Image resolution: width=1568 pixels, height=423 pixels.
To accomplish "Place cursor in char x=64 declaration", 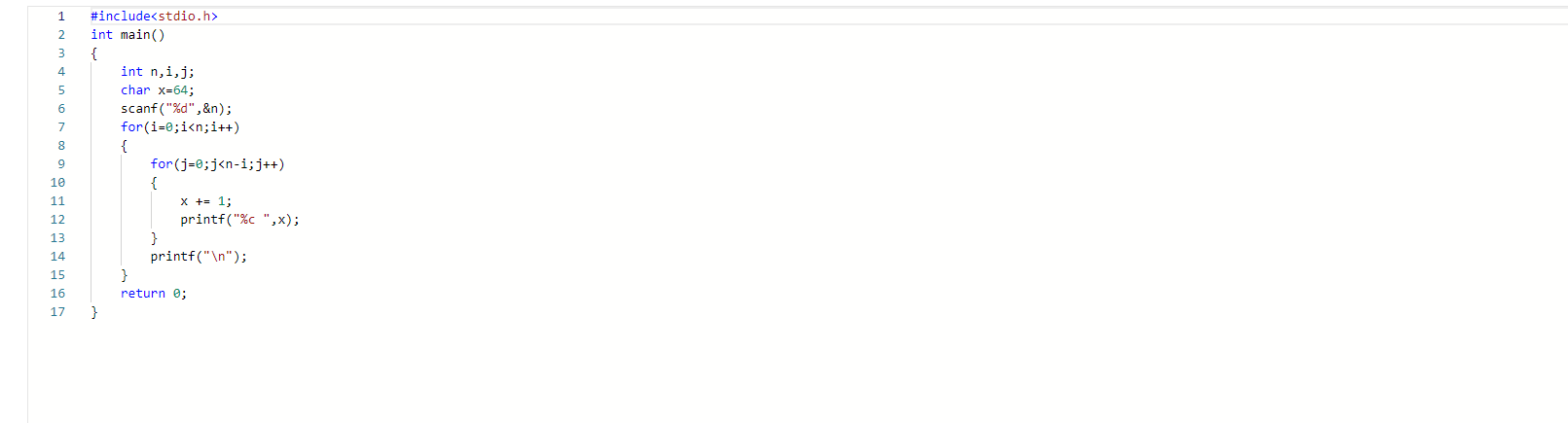I will pyautogui.click(x=158, y=90).
